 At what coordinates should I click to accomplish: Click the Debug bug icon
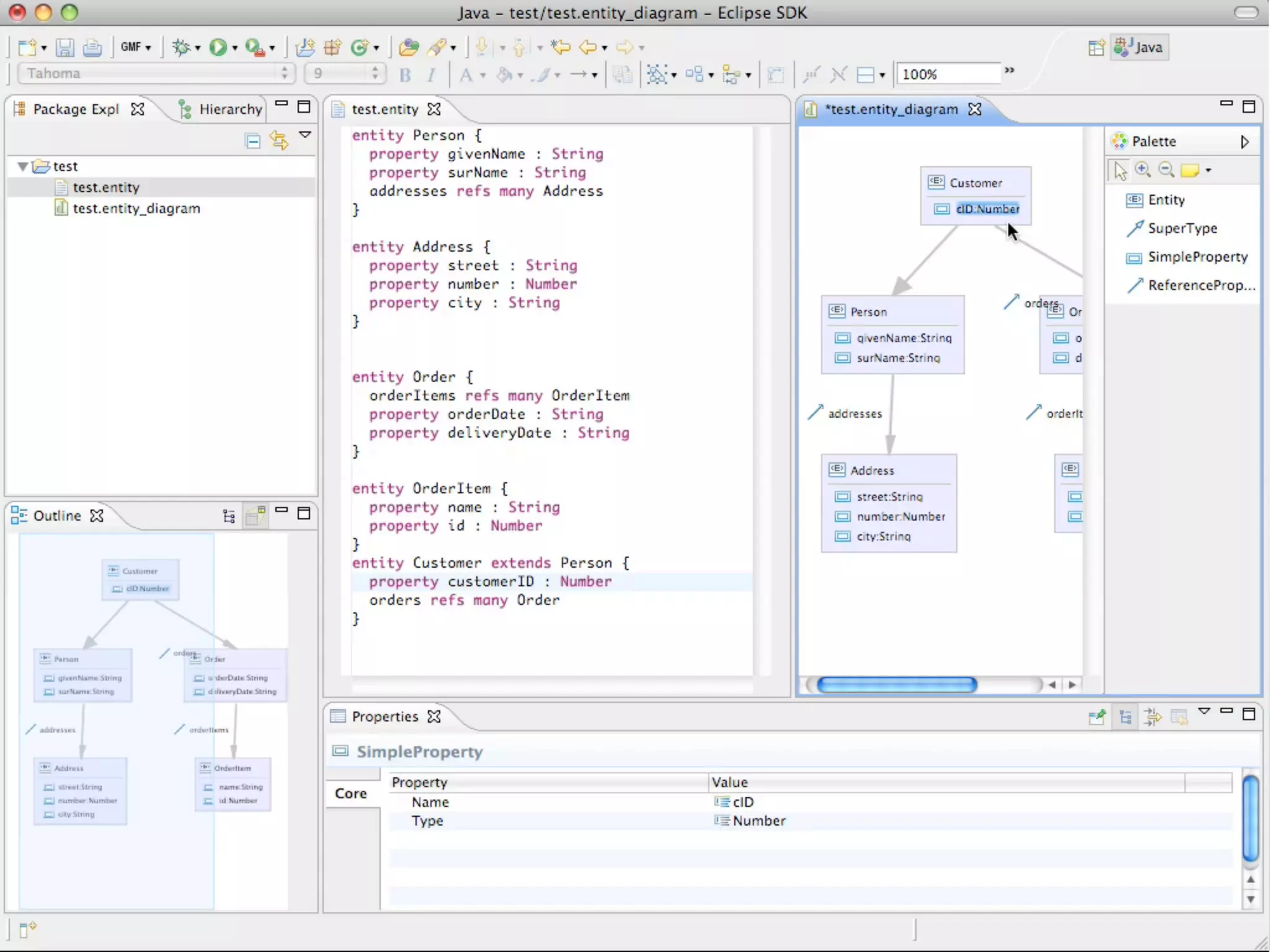(x=181, y=47)
